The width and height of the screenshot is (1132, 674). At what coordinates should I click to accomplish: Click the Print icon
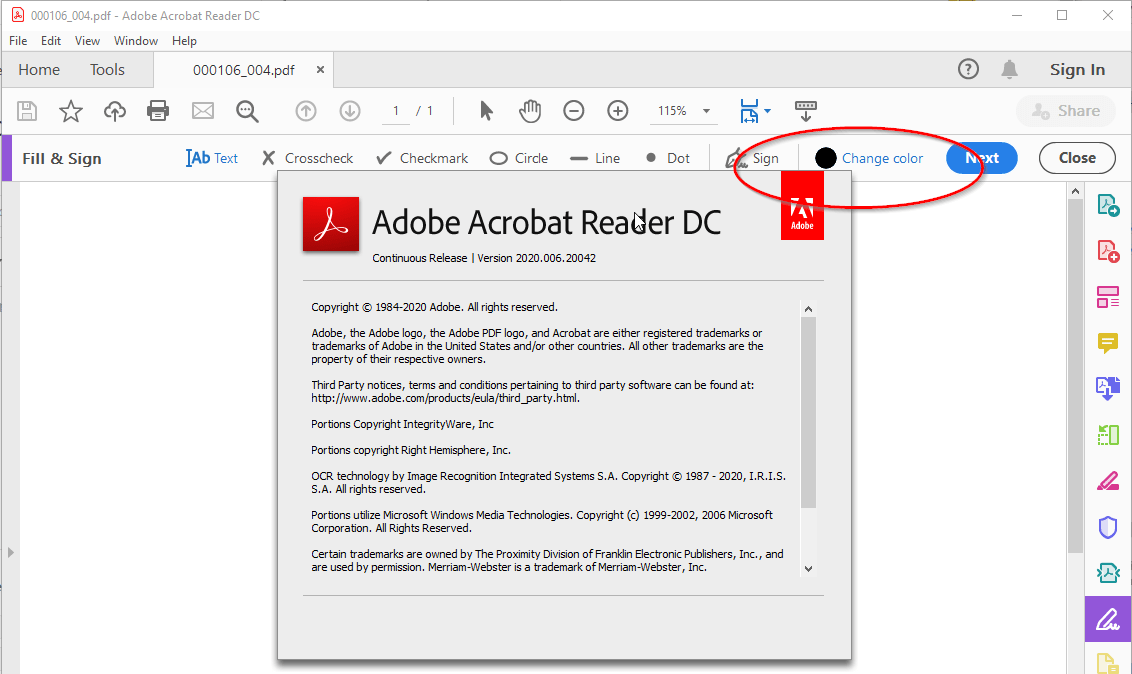point(158,110)
